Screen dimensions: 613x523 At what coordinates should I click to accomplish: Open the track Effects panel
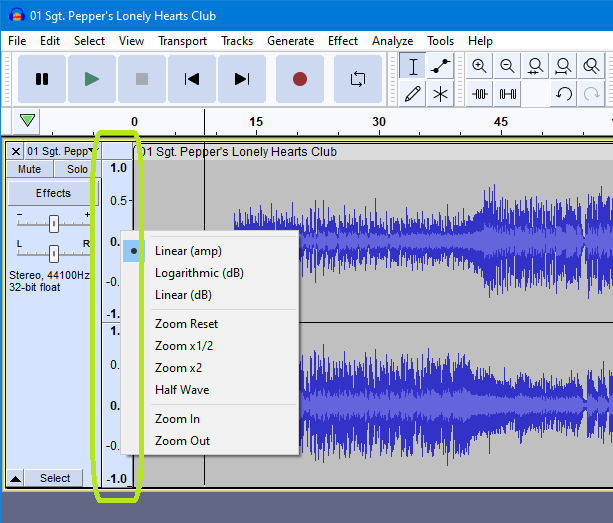[53, 193]
